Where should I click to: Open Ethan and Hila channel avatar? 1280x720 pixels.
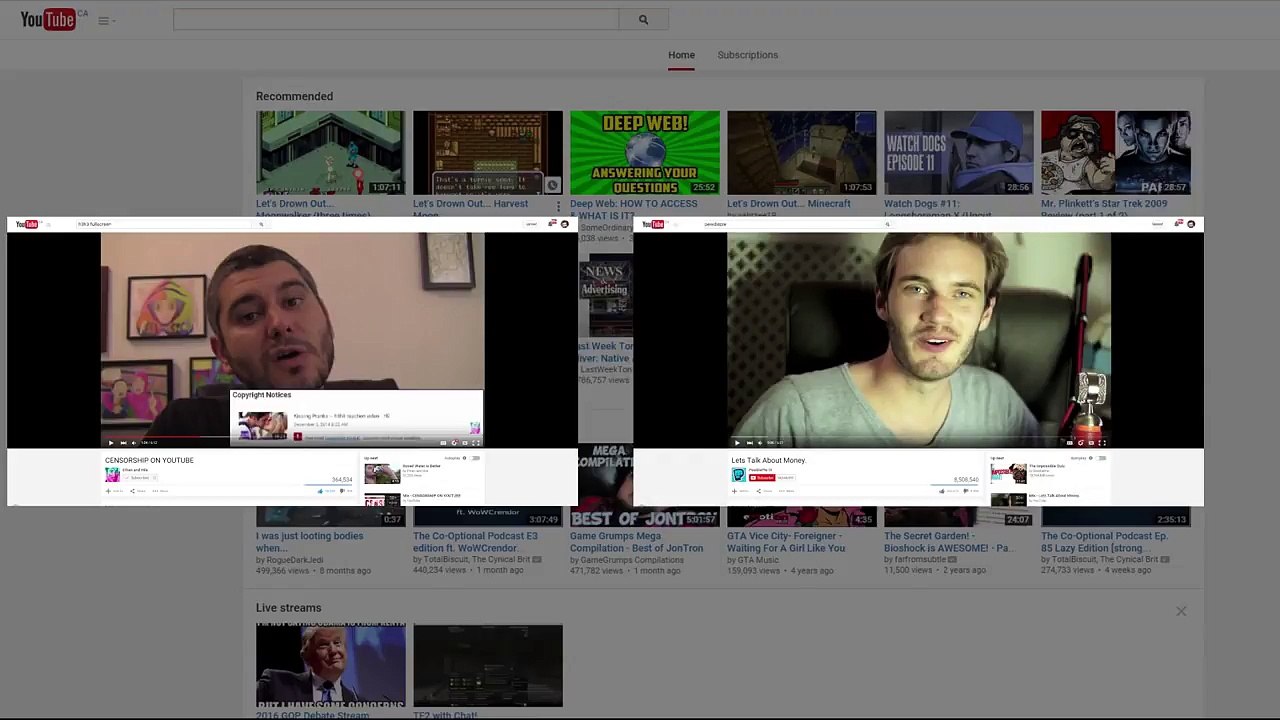pyautogui.click(x=112, y=474)
